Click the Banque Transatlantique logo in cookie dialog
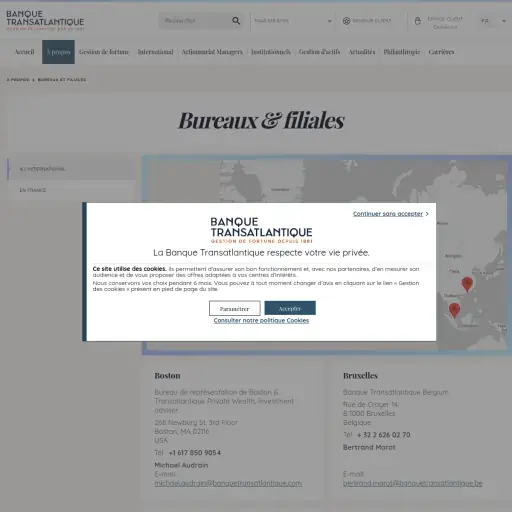512x512 pixels. [261, 230]
